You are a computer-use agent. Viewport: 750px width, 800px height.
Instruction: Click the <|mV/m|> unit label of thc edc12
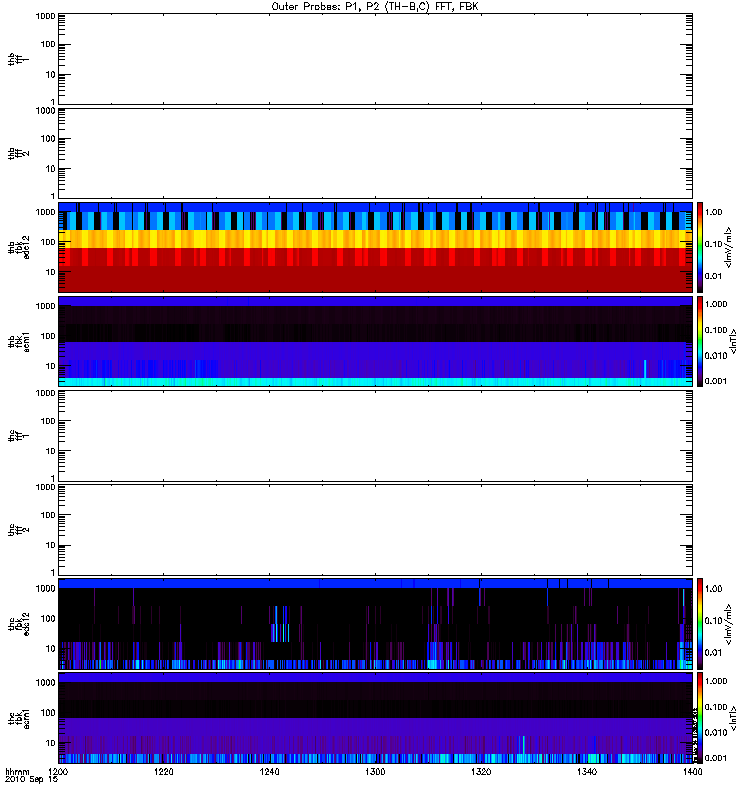tap(728, 624)
